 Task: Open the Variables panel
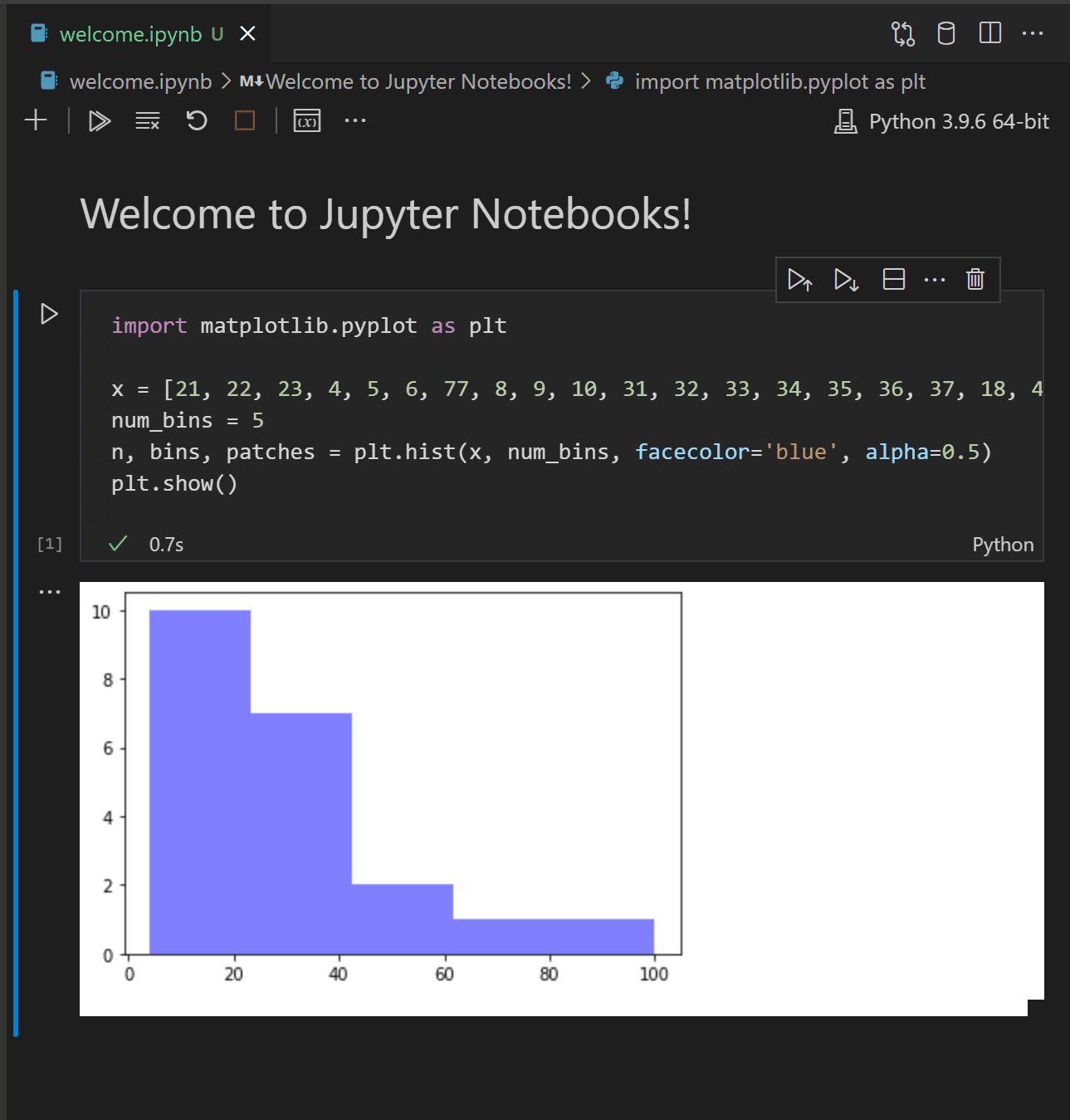coord(305,120)
